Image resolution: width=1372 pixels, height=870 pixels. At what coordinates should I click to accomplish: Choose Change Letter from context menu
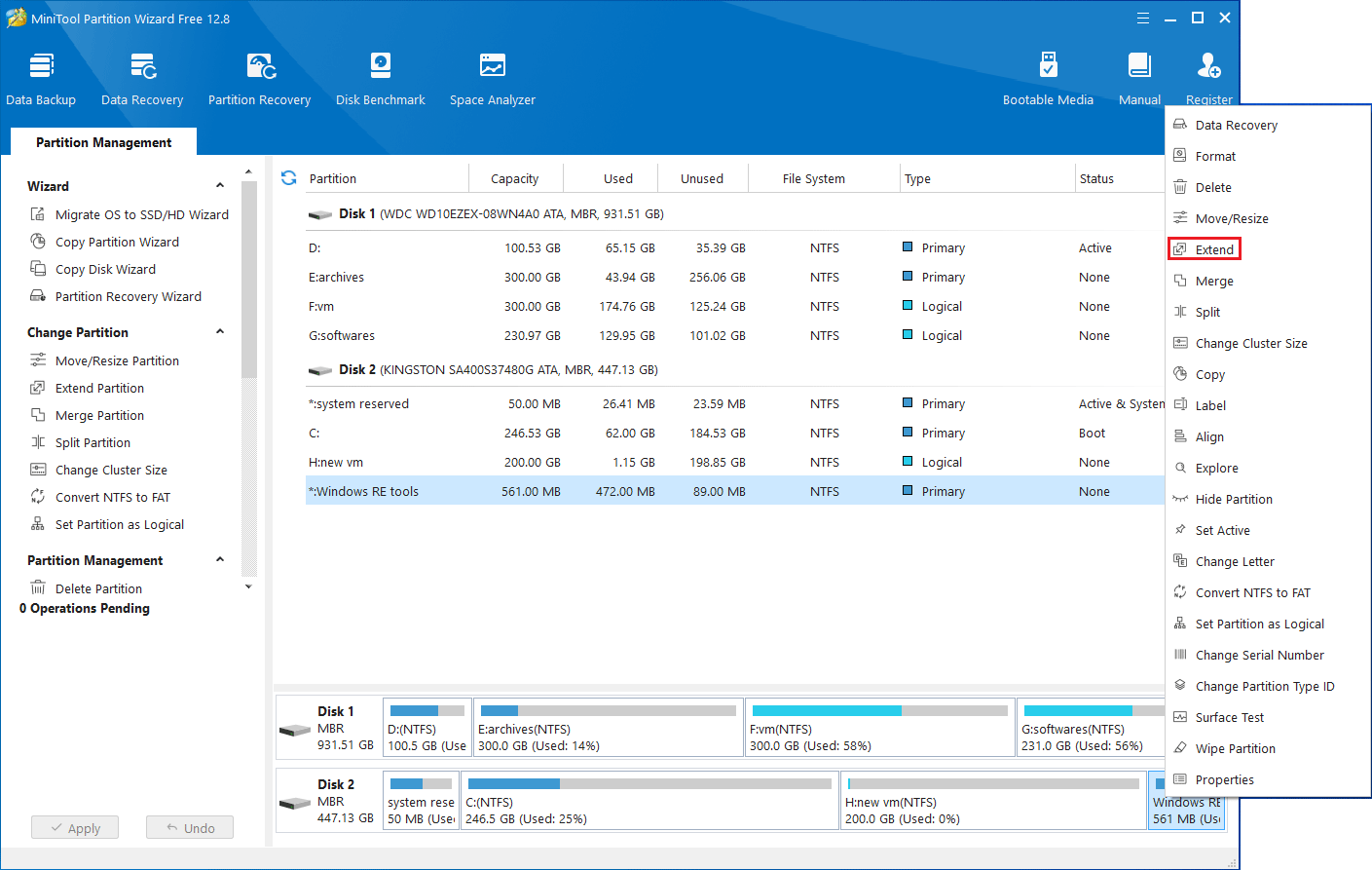[1268, 561]
